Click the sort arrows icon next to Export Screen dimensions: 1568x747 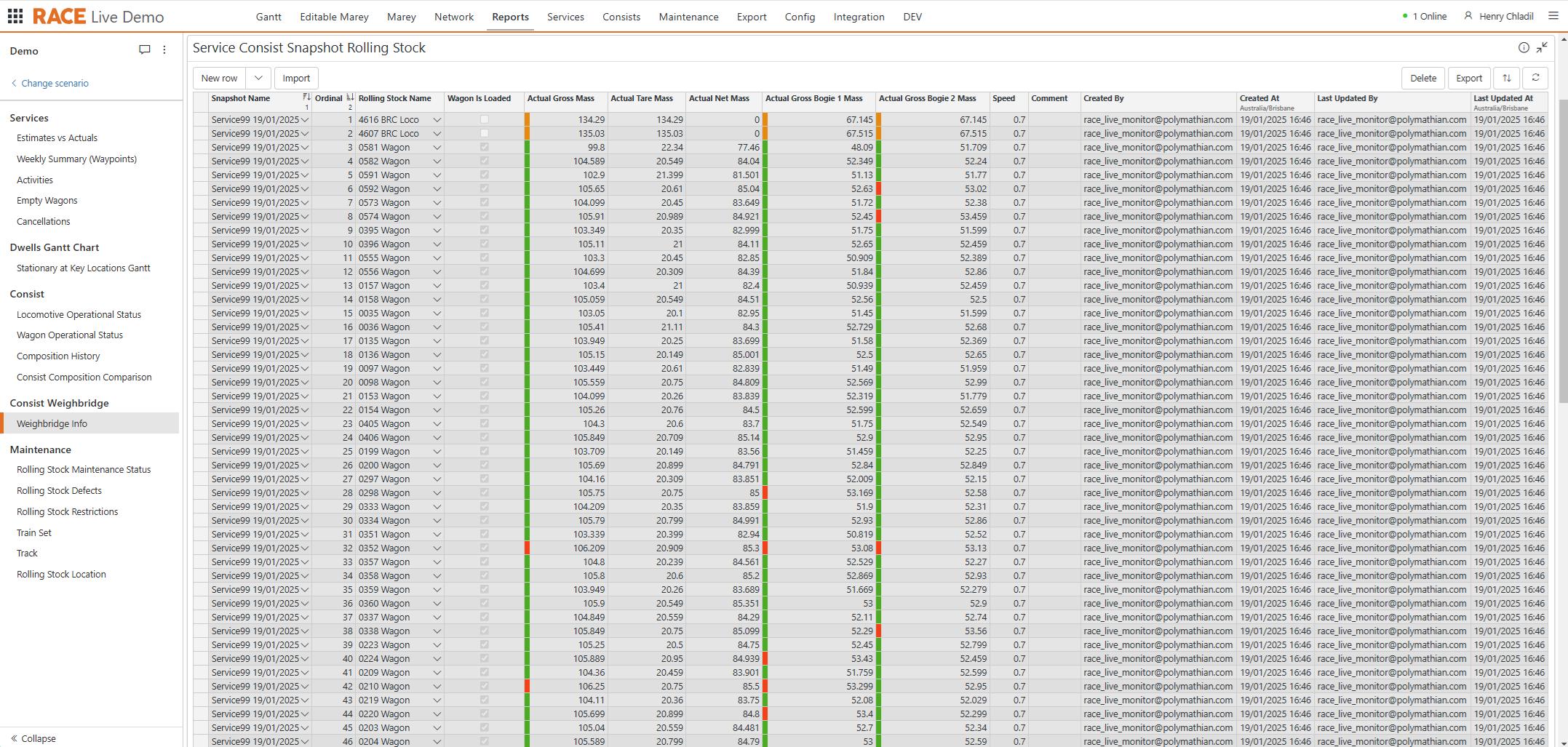click(x=1506, y=79)
